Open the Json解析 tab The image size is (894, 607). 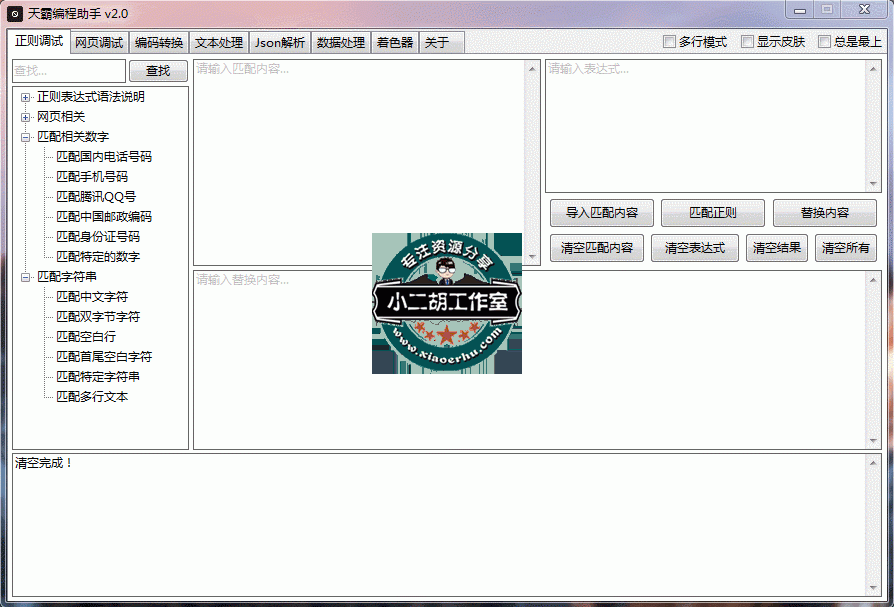pos(279,43)
